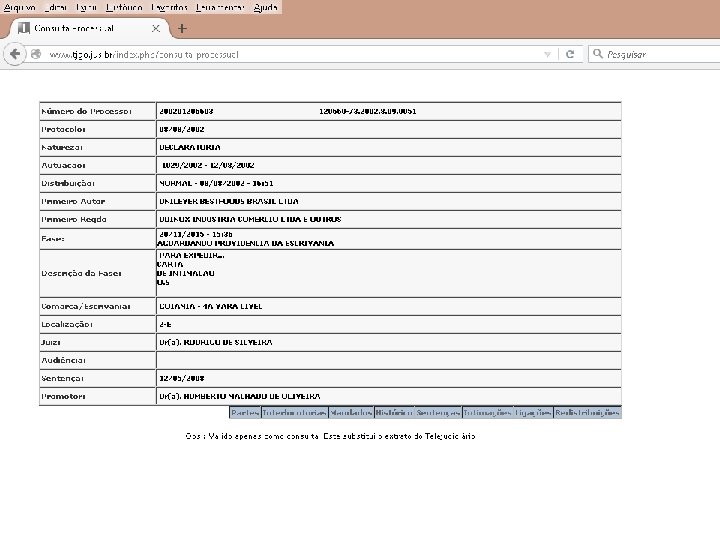Open the Partes link below the table

[x=245, y=412]
